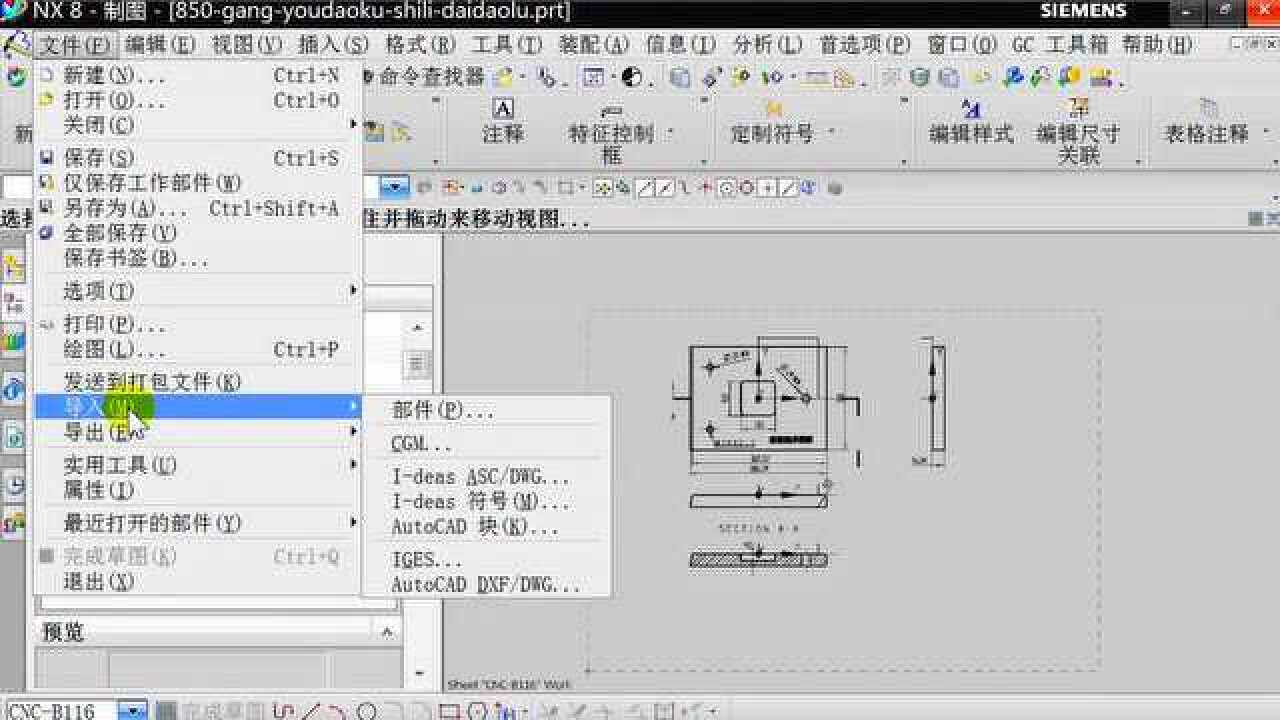This screenshot has height=720, width=1280.
Task: Open the 插入(S) menu
Action: pyautogui.click(x=334, y=45)
